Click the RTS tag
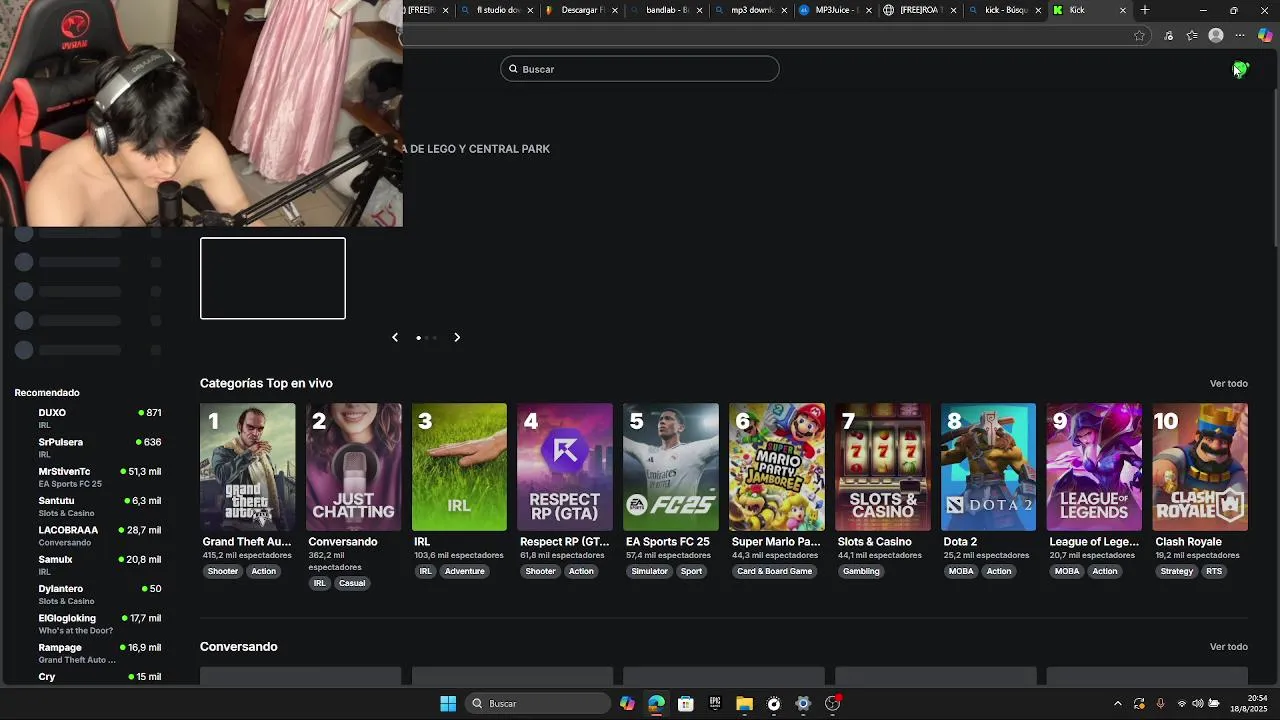This screenshot has width=1280, height=720. [1214, 572]
